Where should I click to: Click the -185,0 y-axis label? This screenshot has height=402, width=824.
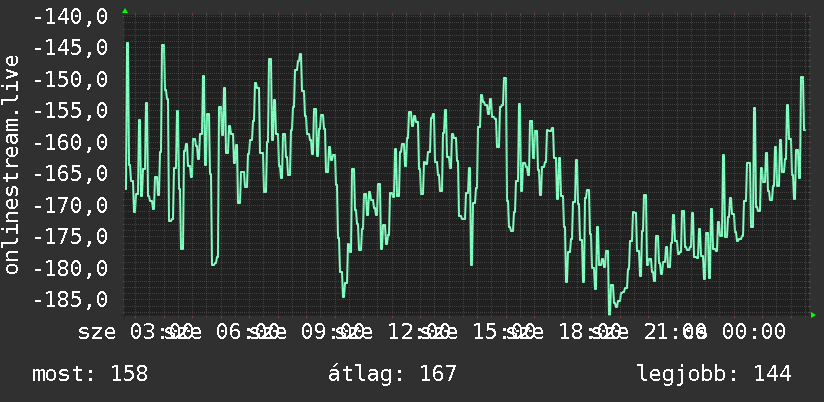[x=70, y=300]
